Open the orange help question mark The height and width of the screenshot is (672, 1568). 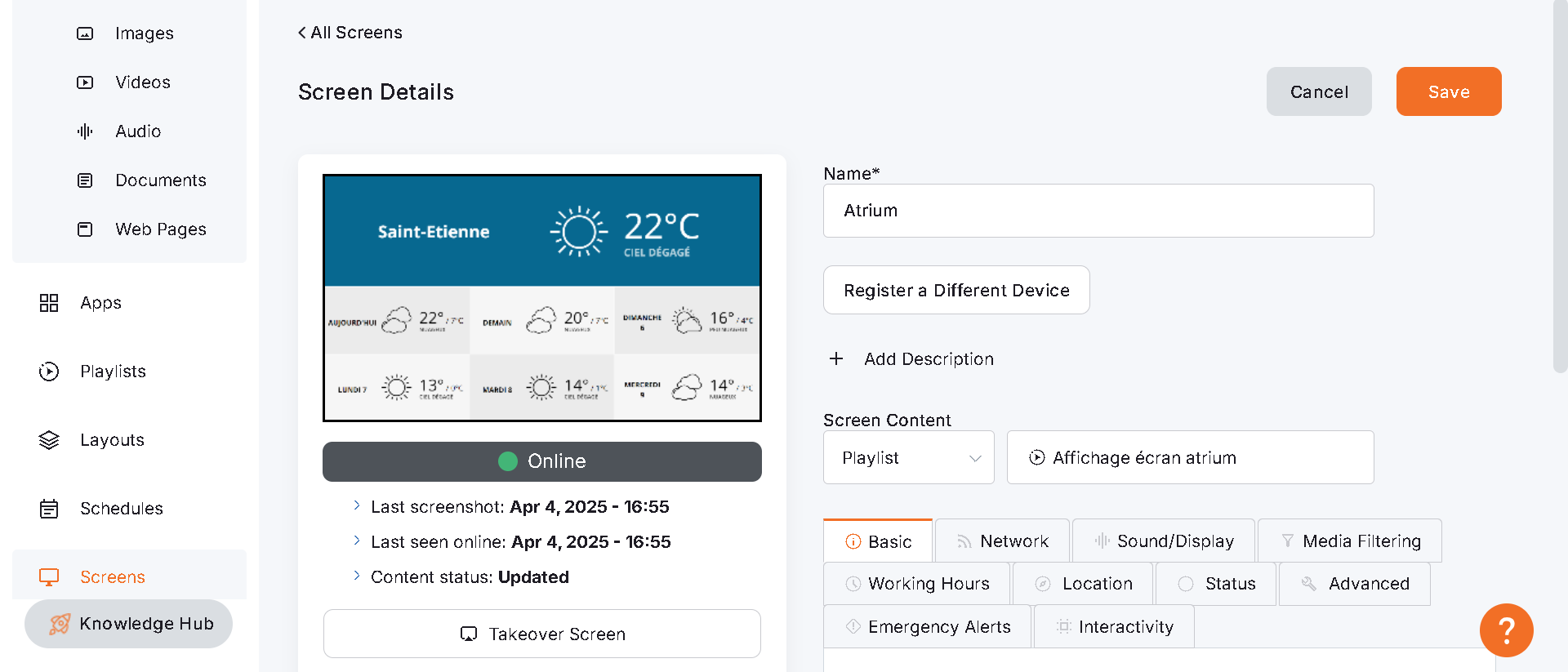tap(1506, 630)
